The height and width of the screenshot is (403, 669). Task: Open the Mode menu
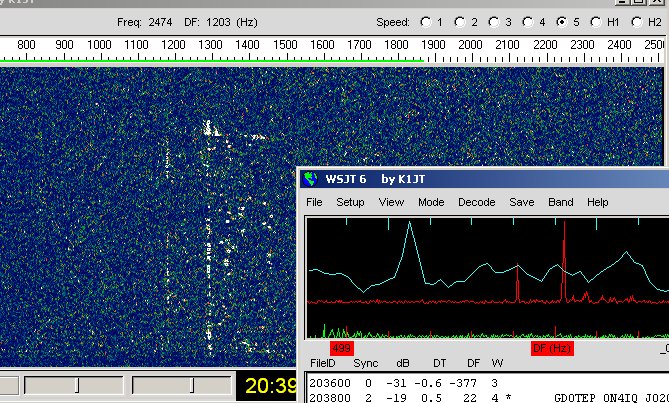431,202
